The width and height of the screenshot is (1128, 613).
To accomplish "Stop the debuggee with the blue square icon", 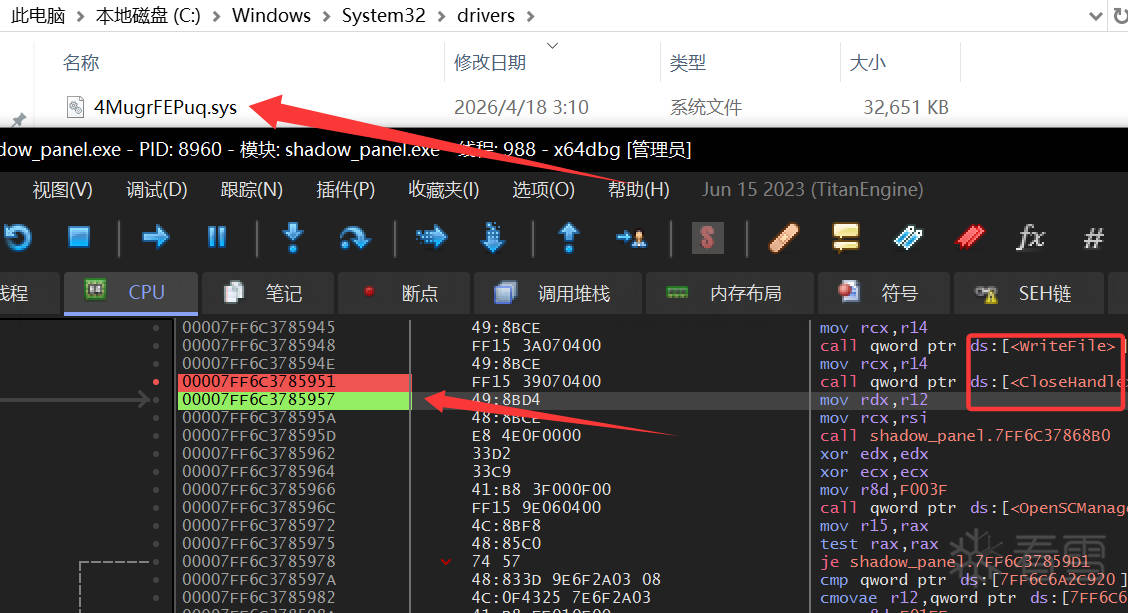I will coord(78,237).
